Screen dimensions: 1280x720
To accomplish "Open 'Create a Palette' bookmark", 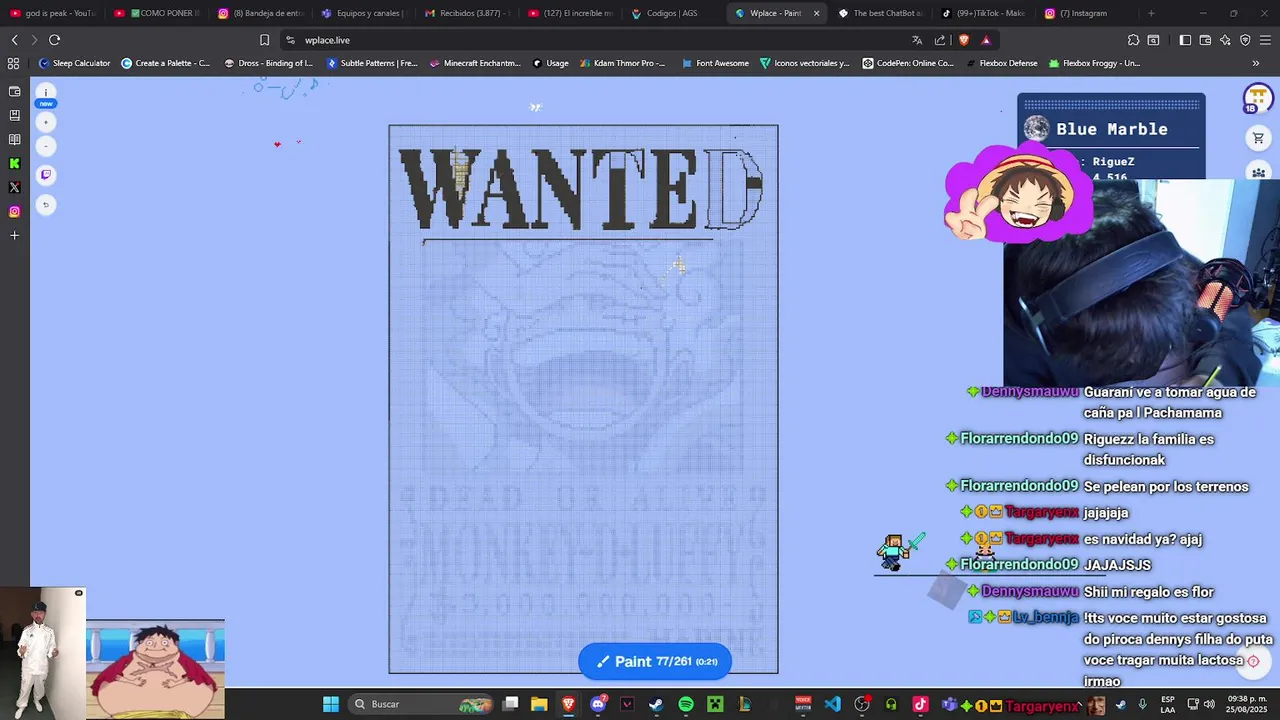I will pyautogui.click(x=166, y=63).
